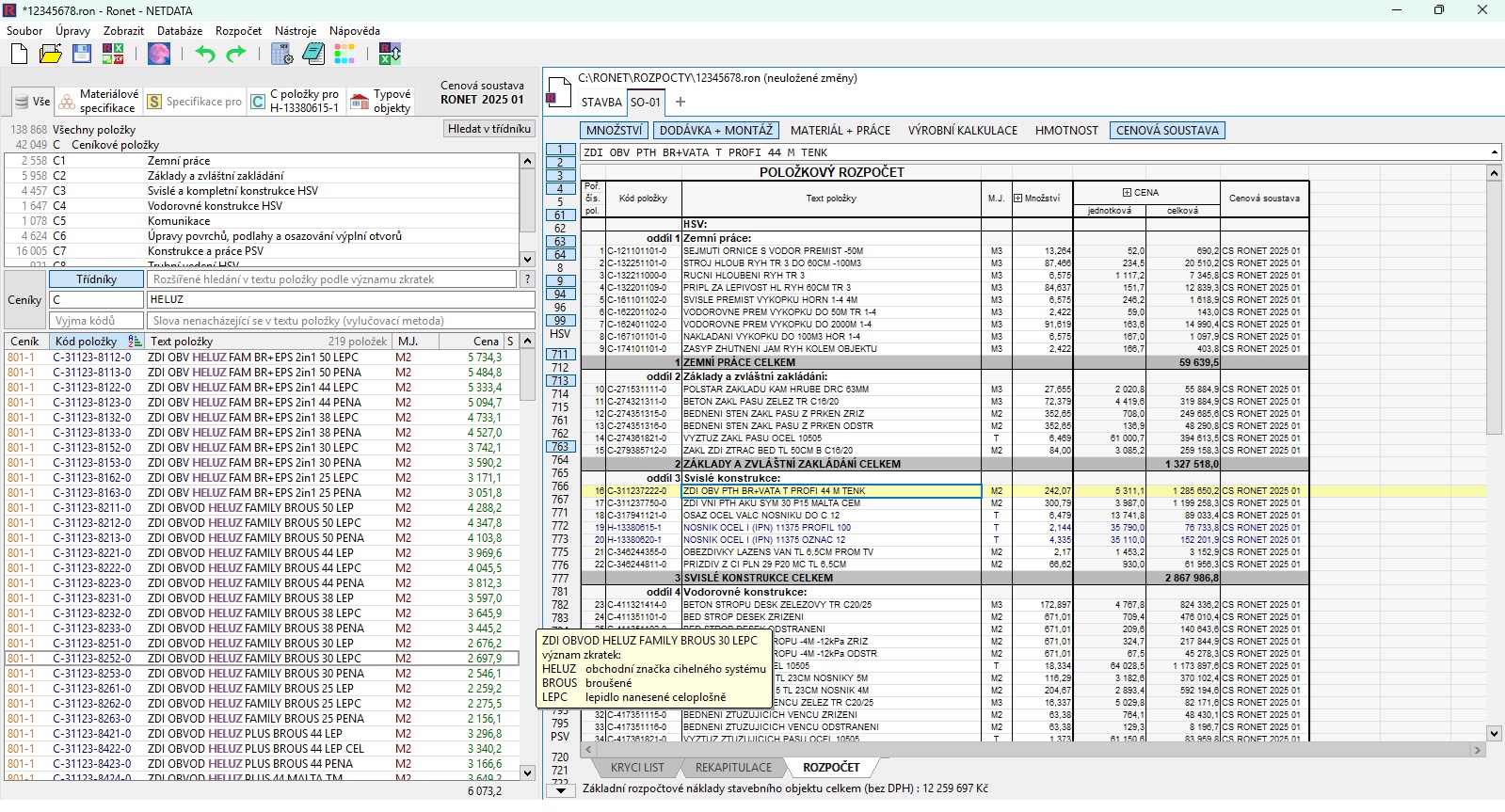Click the Excel/PDF export icon
Viewport: 1505px width, 812px height.
(x=113, y=54)
